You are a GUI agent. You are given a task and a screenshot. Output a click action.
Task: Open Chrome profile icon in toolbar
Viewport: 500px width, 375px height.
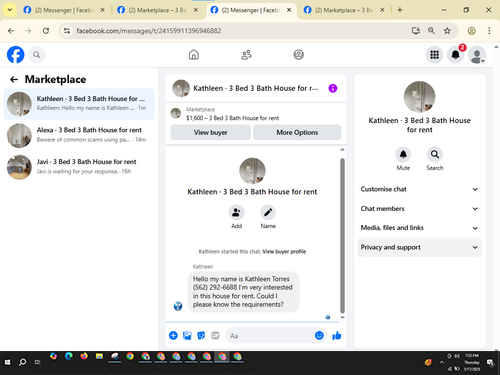pyautogui.click(x=471, y=31)
